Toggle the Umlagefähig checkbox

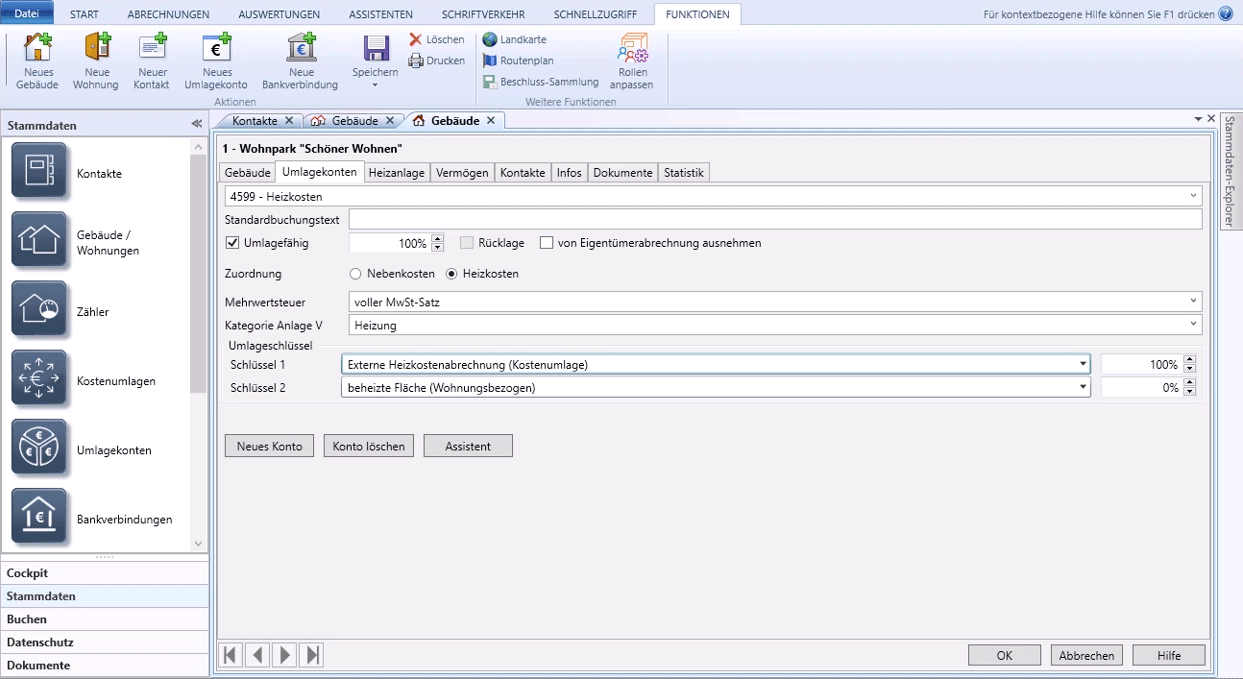pyautogui.click(x=233, y=243)
